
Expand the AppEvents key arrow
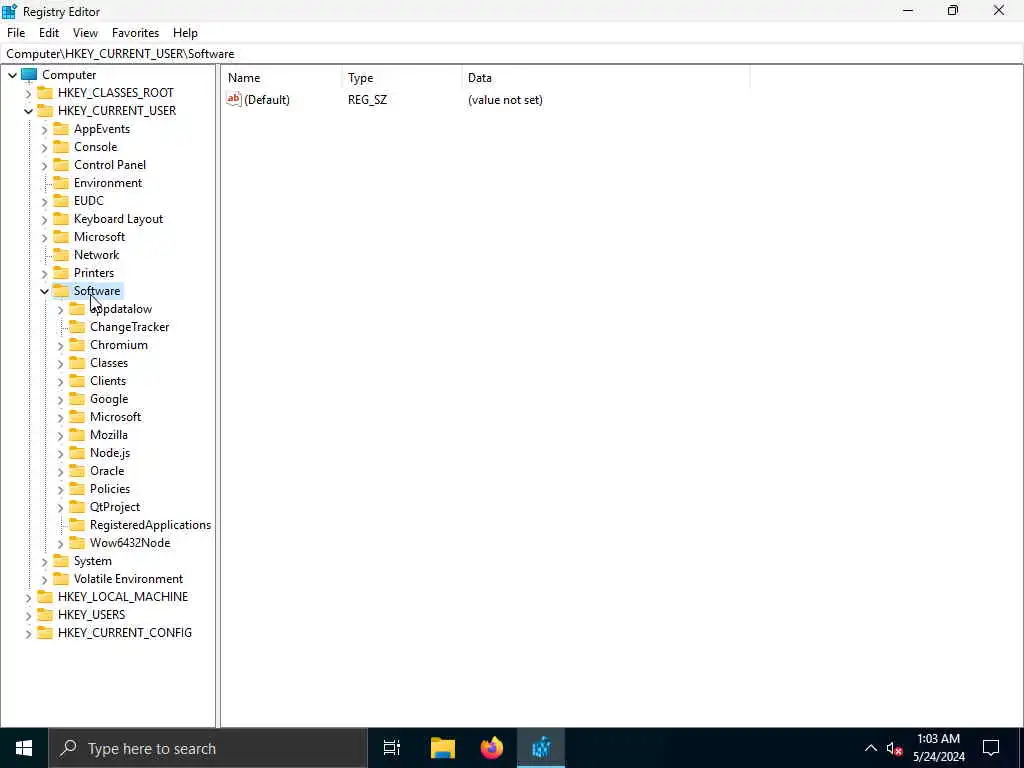tap(44, 129)
